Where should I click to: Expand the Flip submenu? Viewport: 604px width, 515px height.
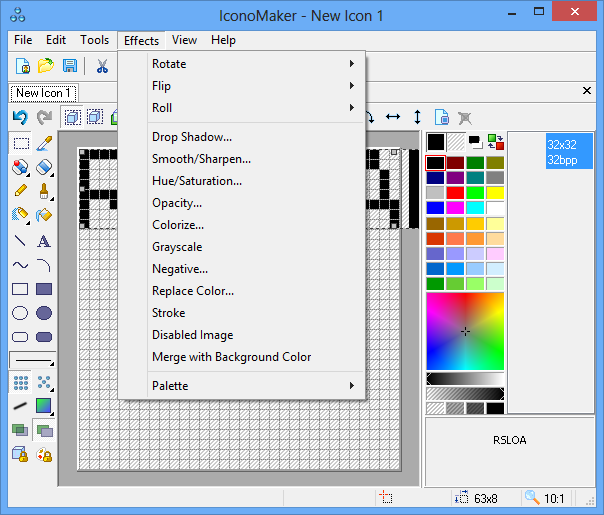click(x=242, y=86)
